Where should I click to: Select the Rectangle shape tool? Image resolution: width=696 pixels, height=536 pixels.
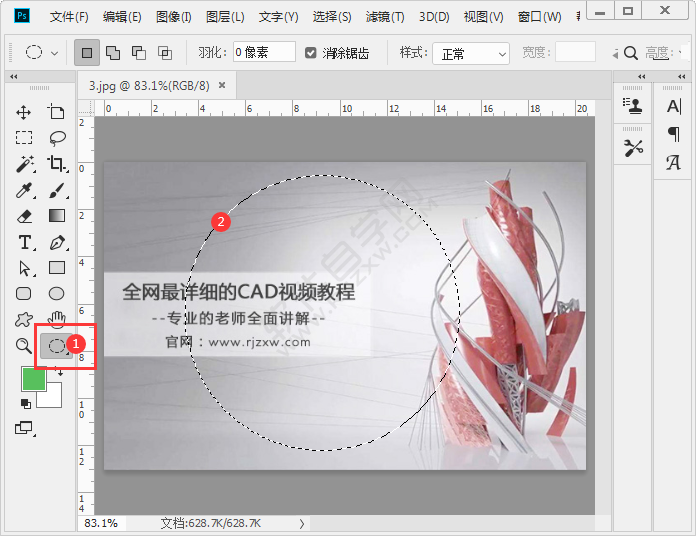point(56,268)
